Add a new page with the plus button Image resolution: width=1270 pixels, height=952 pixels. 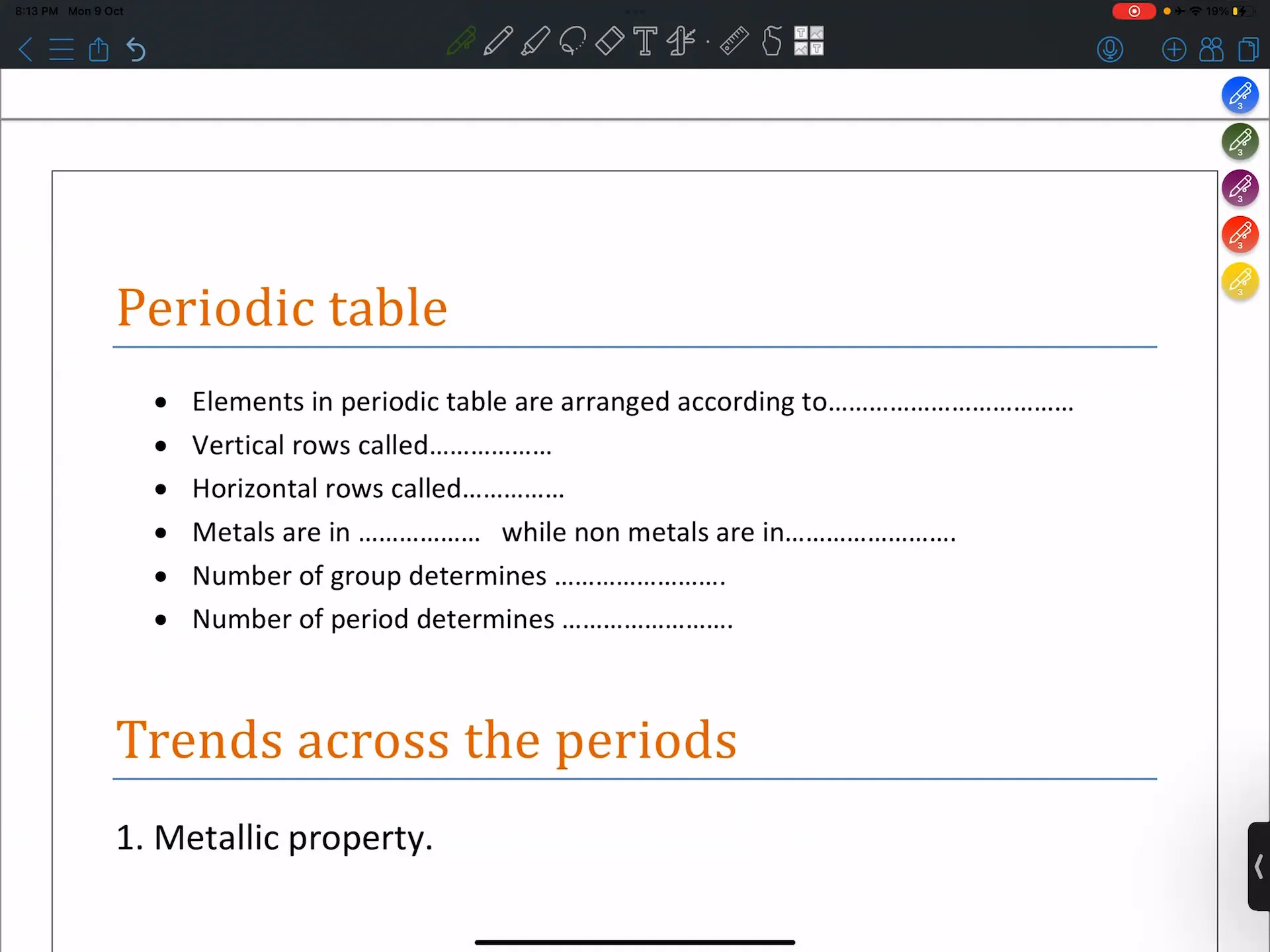(1174, 49)
